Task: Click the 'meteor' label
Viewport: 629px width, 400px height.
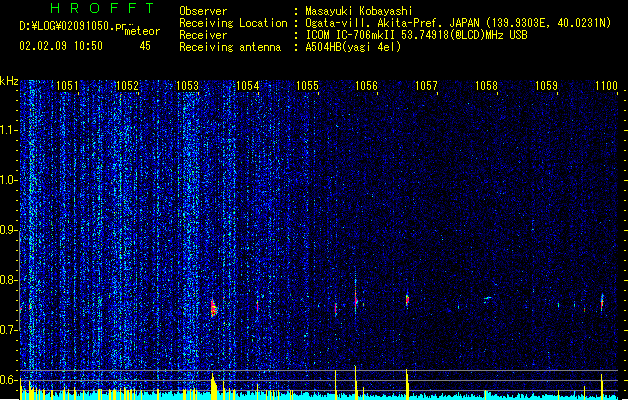Action: (142, 31)
